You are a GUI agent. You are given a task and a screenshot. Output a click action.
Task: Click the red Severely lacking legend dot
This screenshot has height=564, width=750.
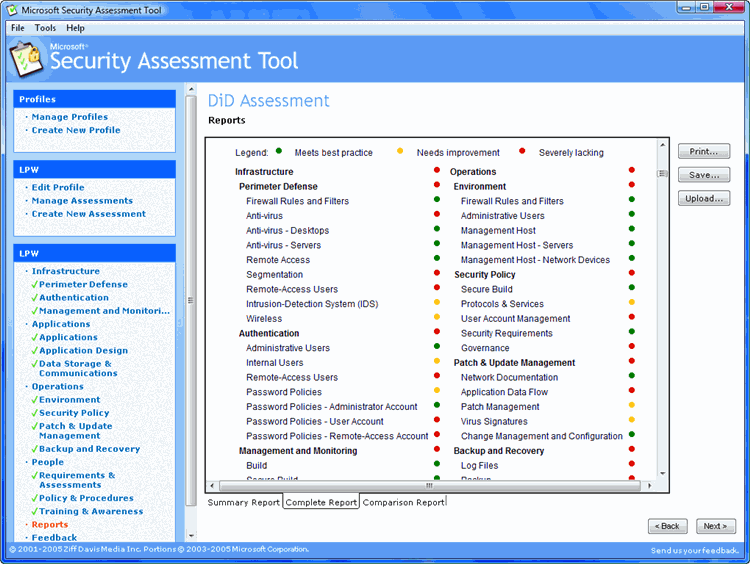(x=522, y=151)
